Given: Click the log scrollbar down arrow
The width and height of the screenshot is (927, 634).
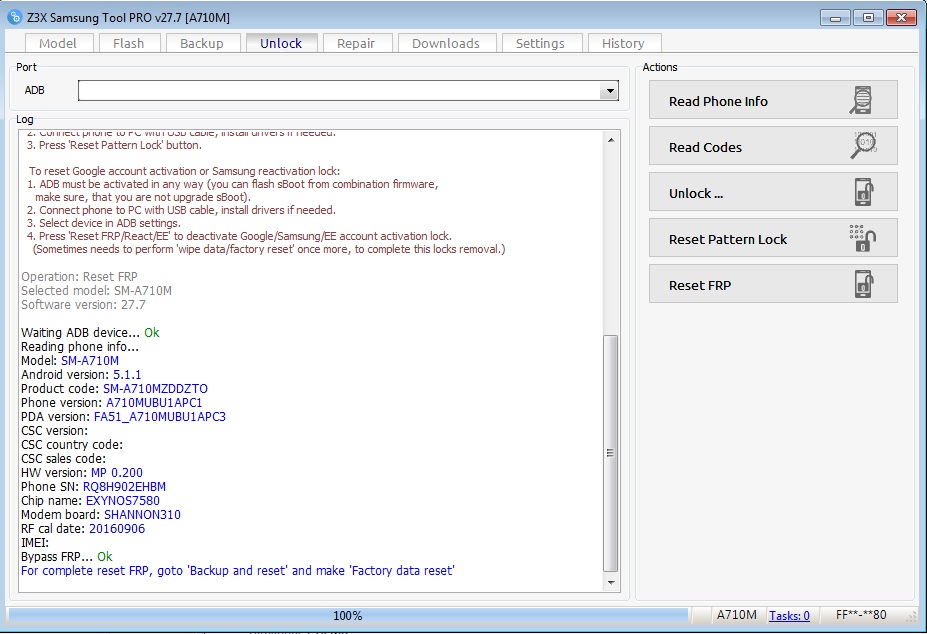Looking at the screenshot, I should tap(611, 583).
